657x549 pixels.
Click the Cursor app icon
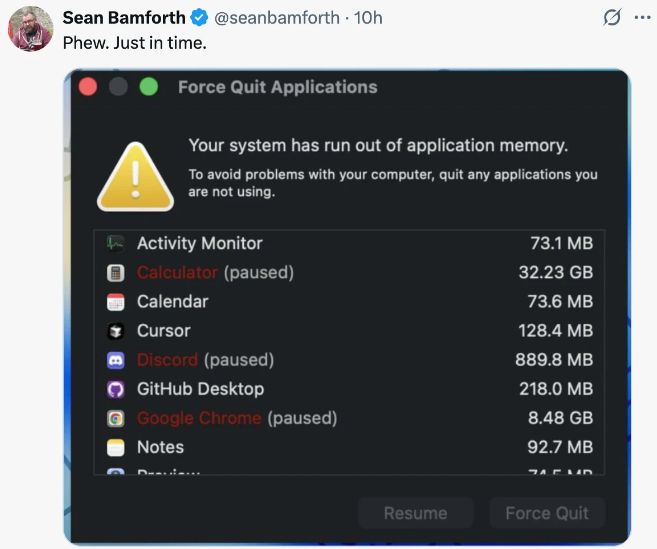(116, 331)
